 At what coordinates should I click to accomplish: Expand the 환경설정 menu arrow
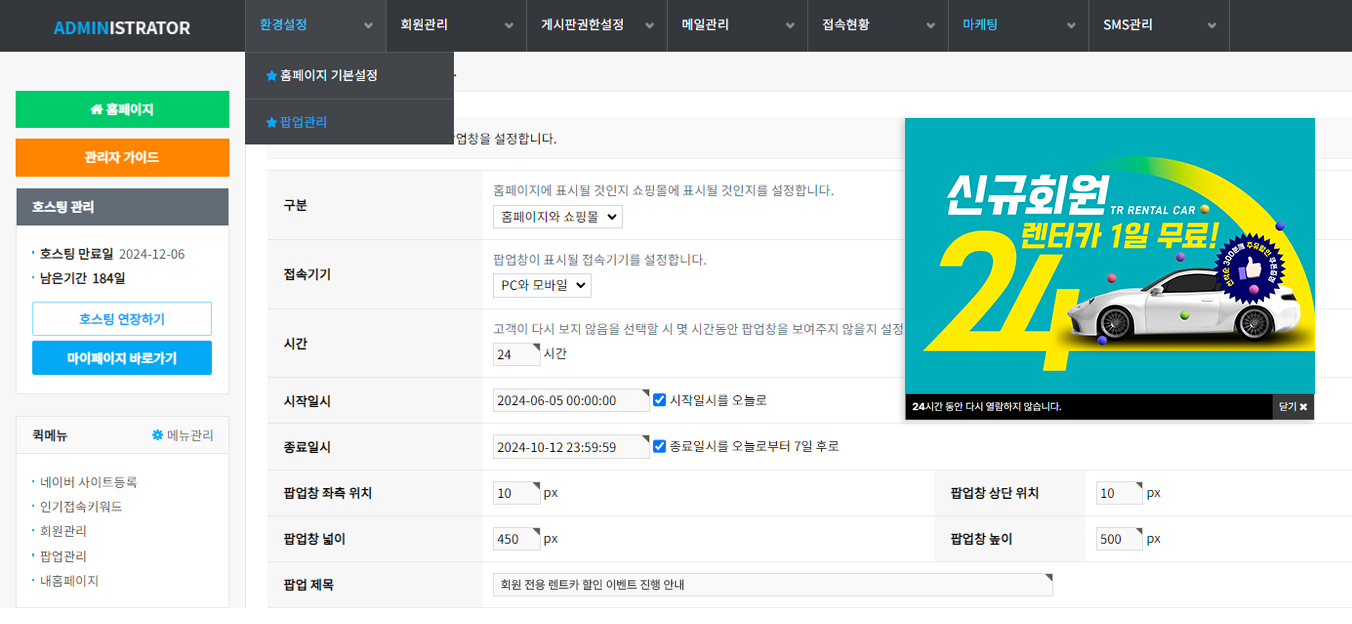(368, 26)
